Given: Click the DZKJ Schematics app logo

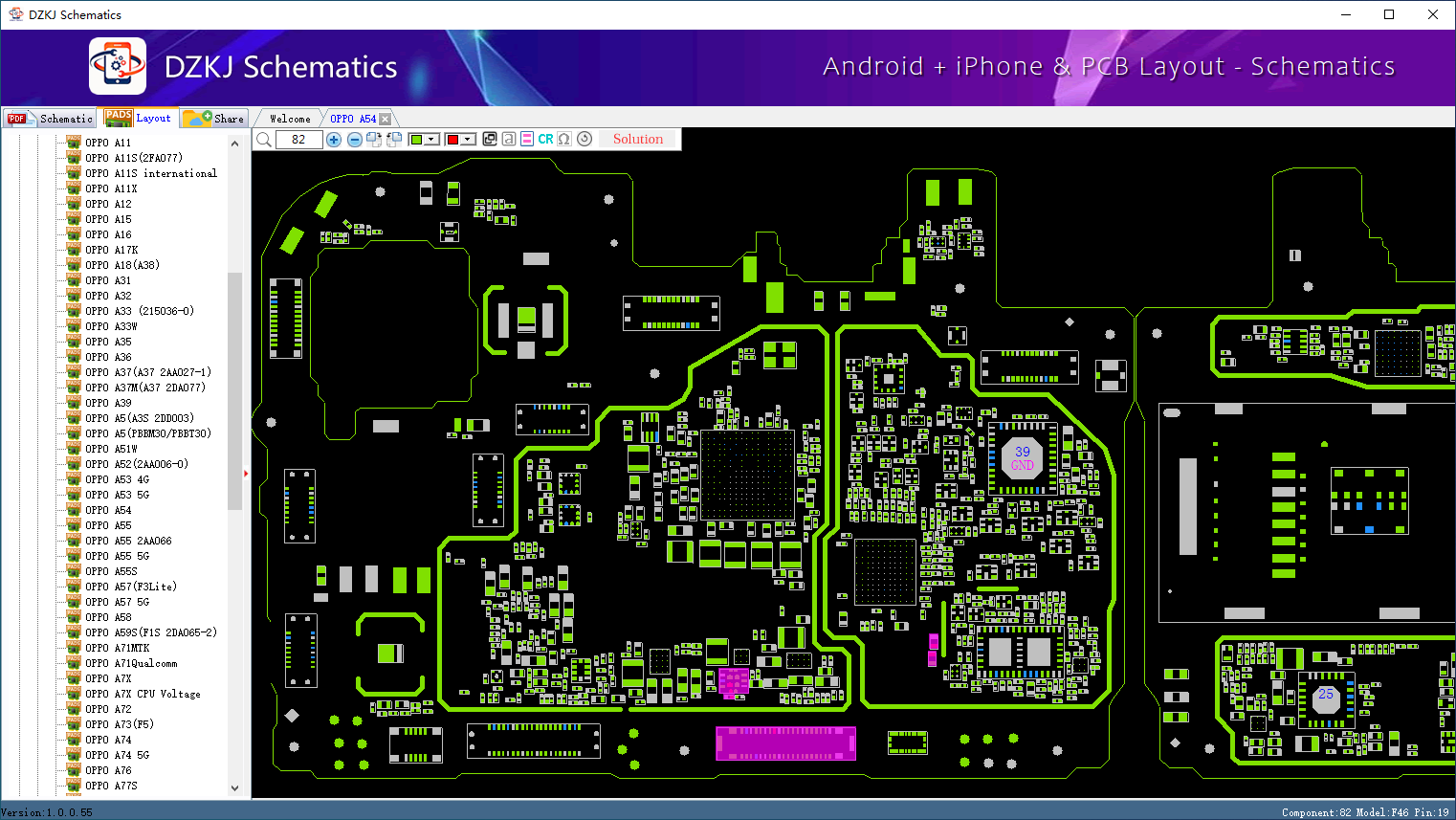Looking at the screenshot, I should click(118, 66).
